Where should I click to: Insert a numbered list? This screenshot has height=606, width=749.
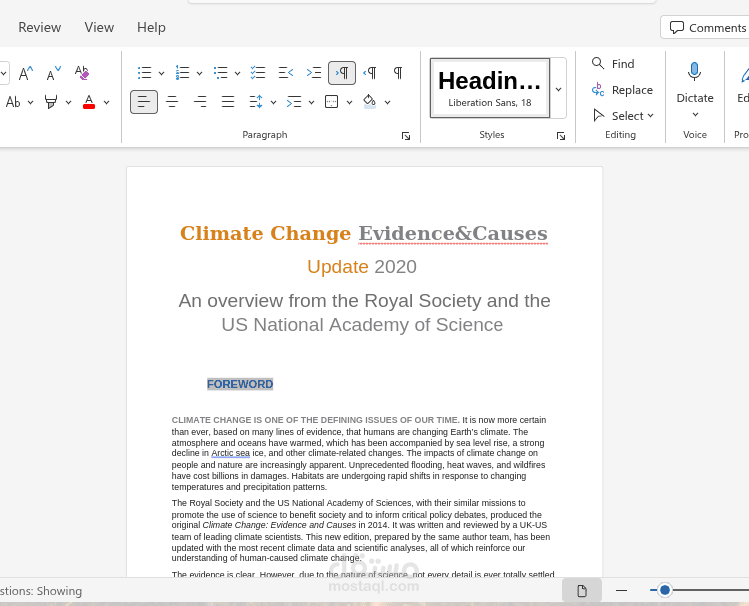coord(182,73)
